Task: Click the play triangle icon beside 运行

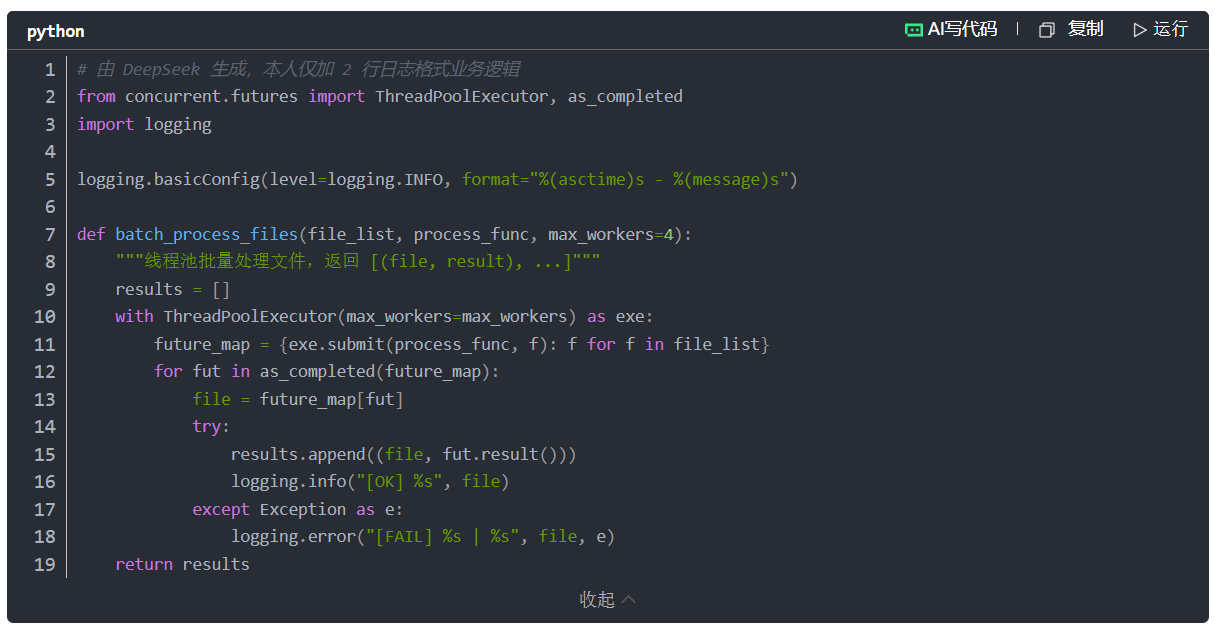Action: point(1139,30)
